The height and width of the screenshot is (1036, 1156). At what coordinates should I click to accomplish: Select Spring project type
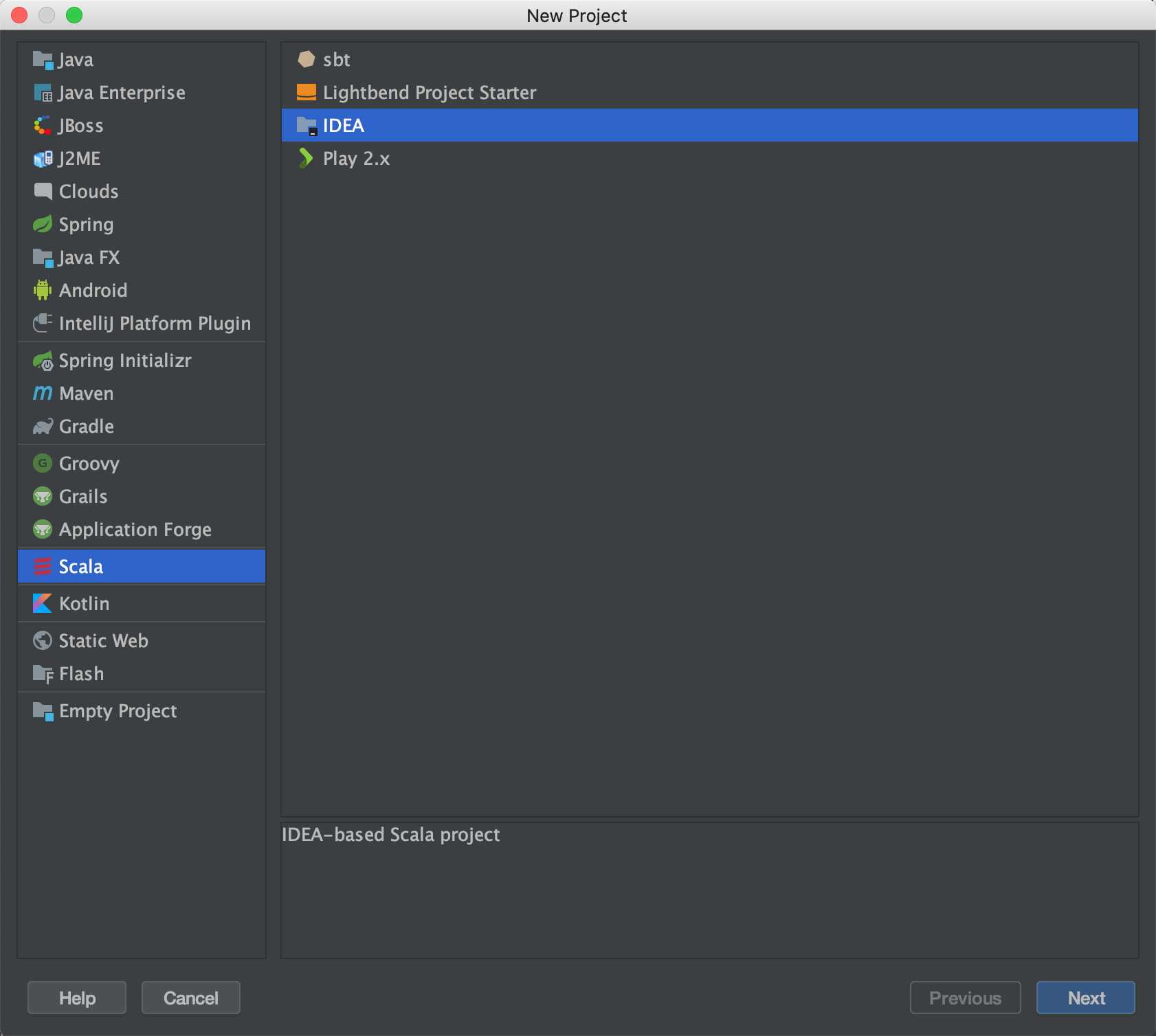pos(142,225)
